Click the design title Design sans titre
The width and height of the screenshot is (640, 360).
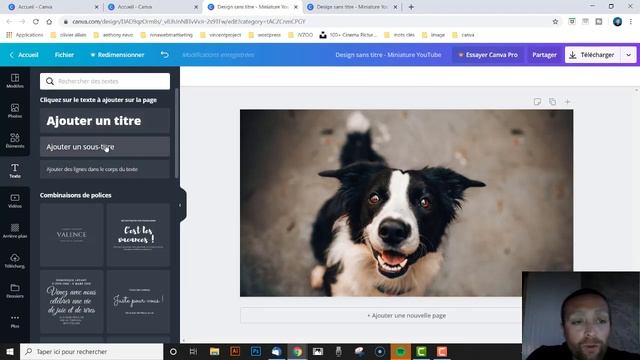388,55
